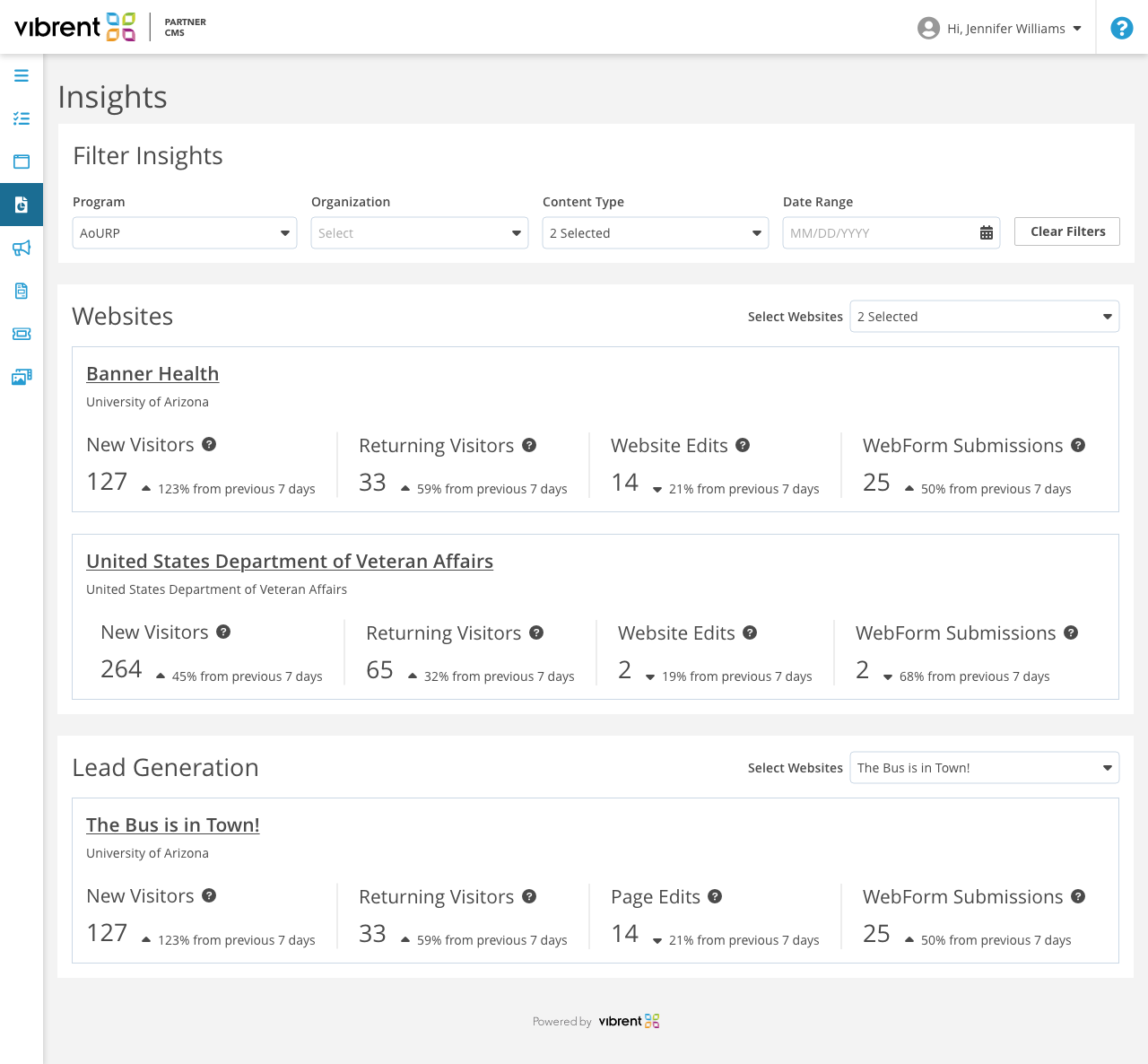1148x1064 pixels.
Task: Open the browser window sidebar icon
Action: point(22,161)
